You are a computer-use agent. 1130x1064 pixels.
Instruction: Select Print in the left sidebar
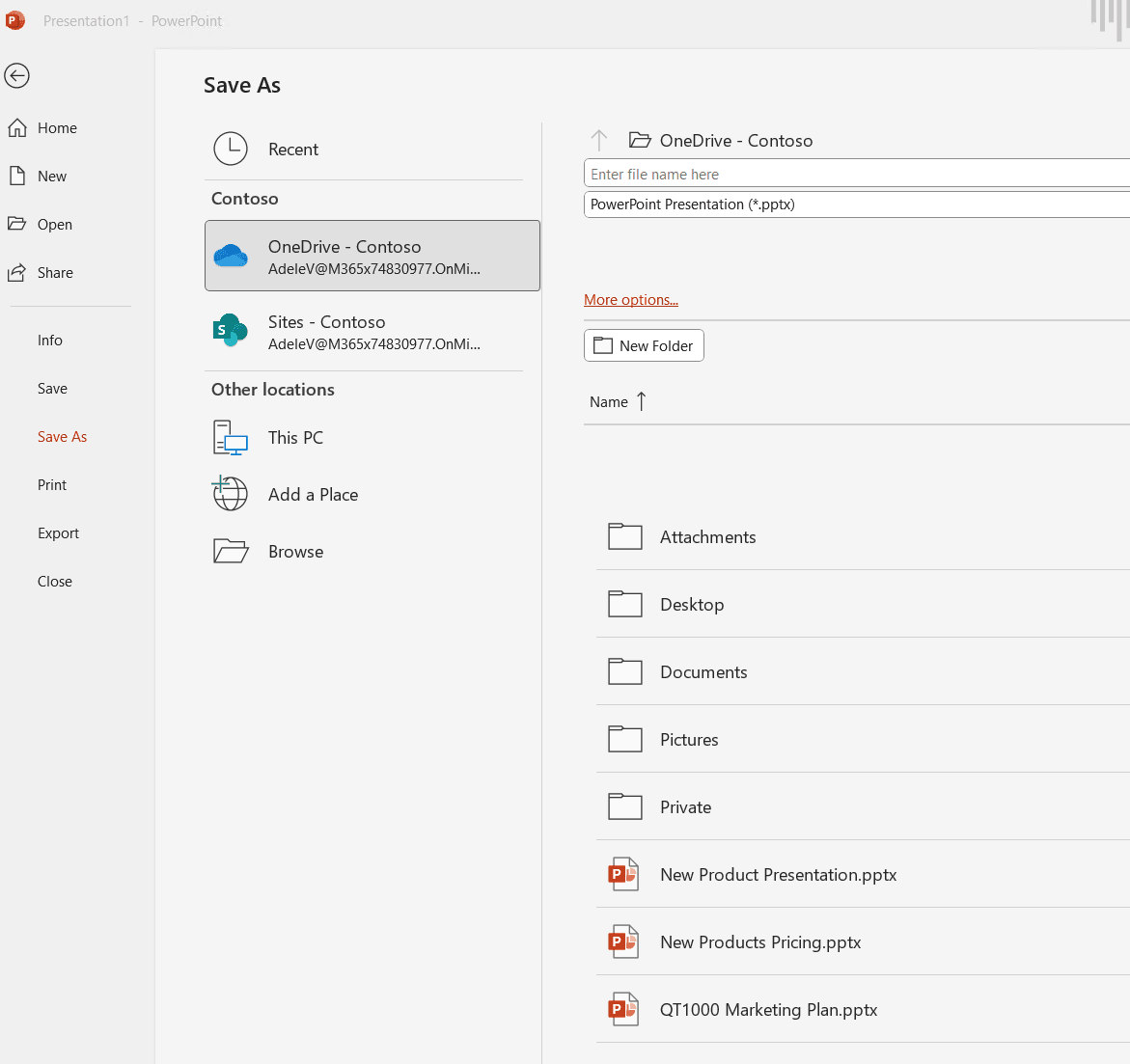tap(52, 485)
